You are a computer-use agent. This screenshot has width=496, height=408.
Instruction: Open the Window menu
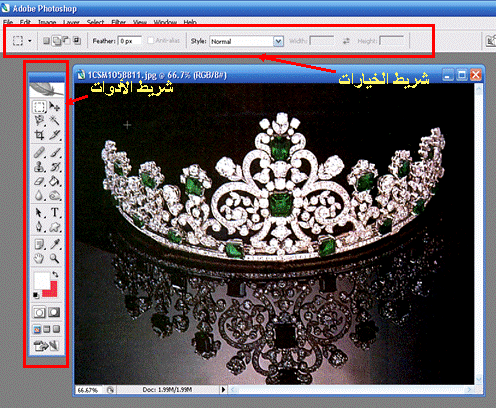(165, 22)
